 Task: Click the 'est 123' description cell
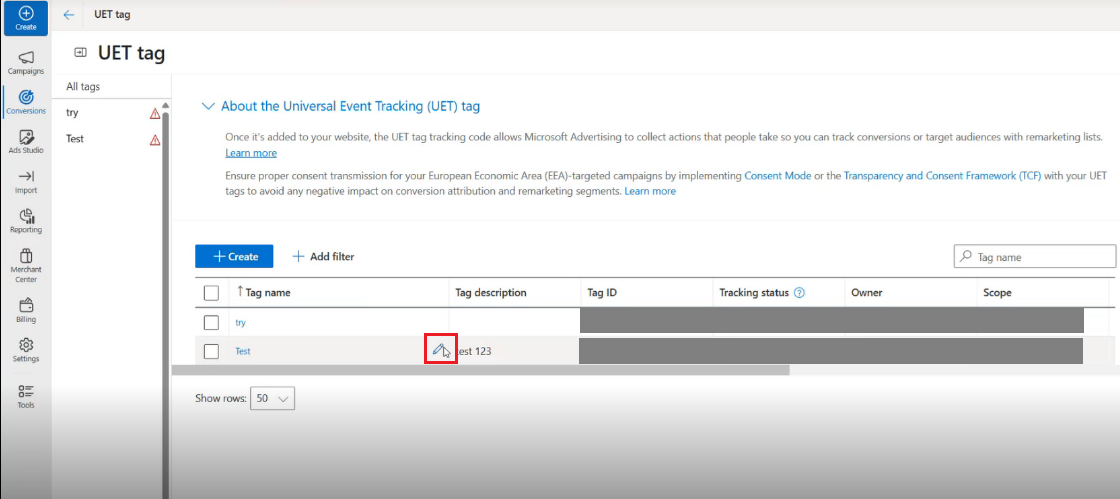point(474,351)
